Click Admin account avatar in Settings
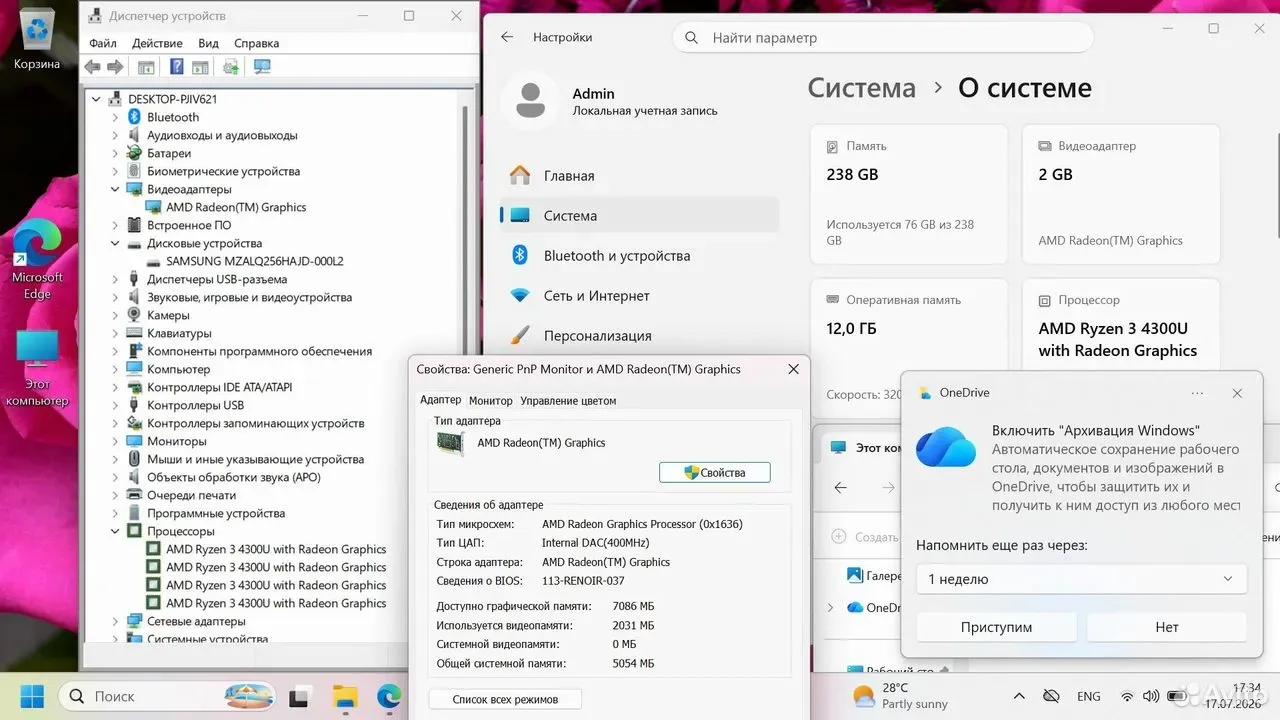The image size is (1280, 720). pyautogui.click(x=530, y=101)
